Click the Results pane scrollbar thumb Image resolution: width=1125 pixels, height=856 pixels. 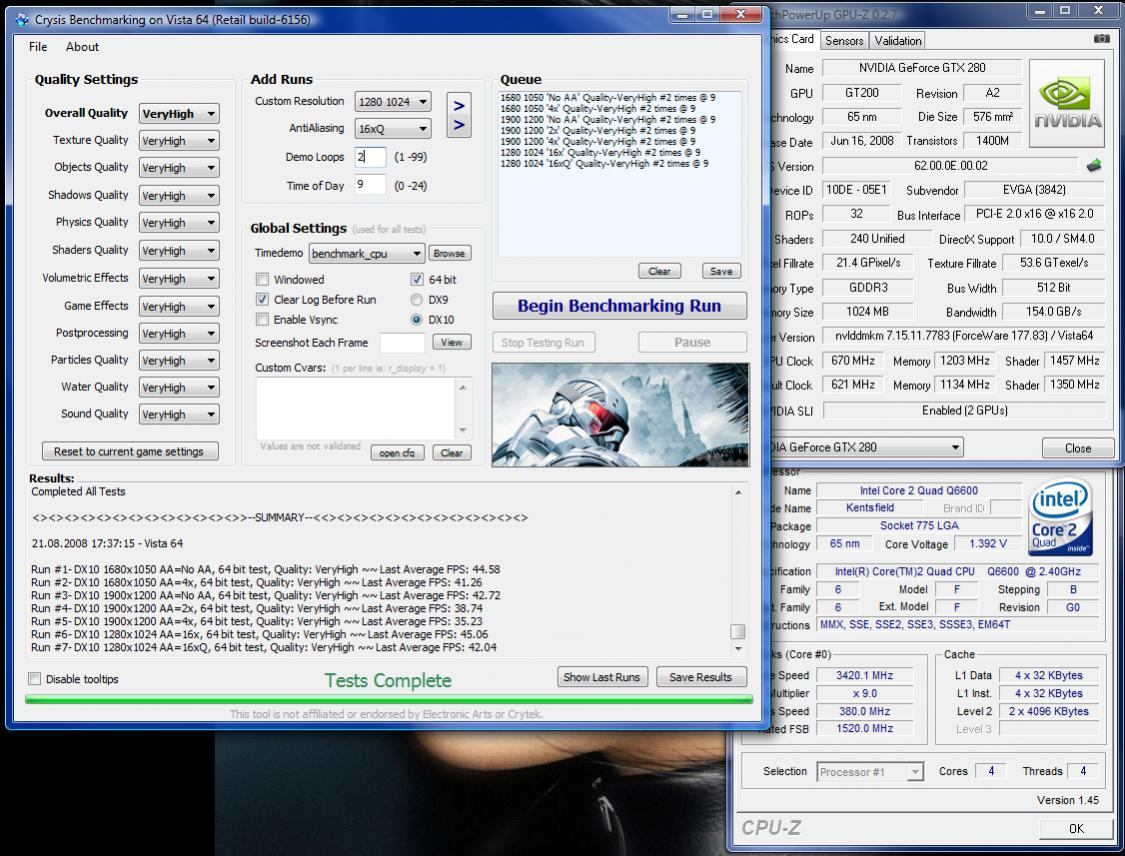pos(738,631)
